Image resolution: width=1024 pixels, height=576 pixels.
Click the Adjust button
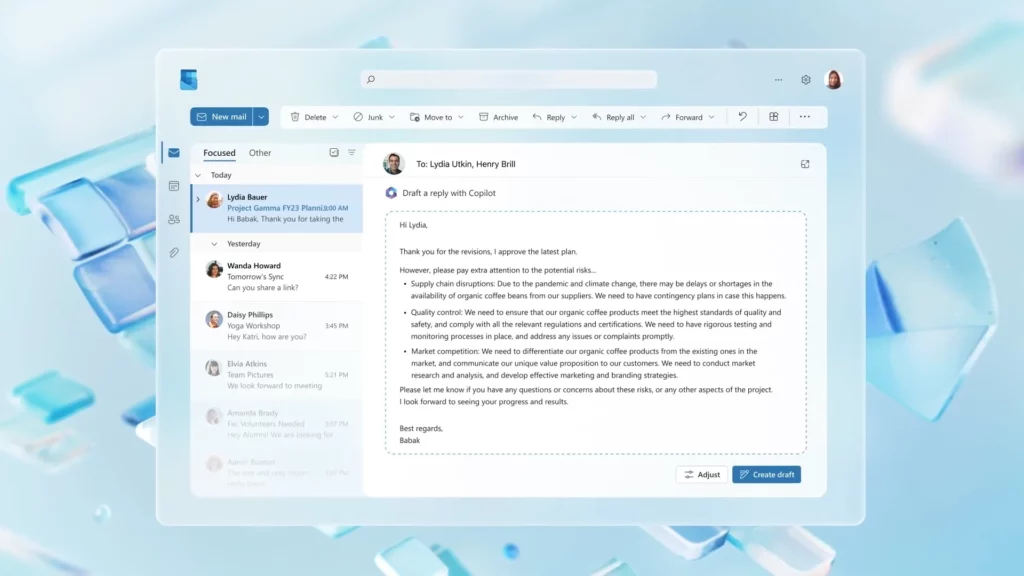point(702,475)
